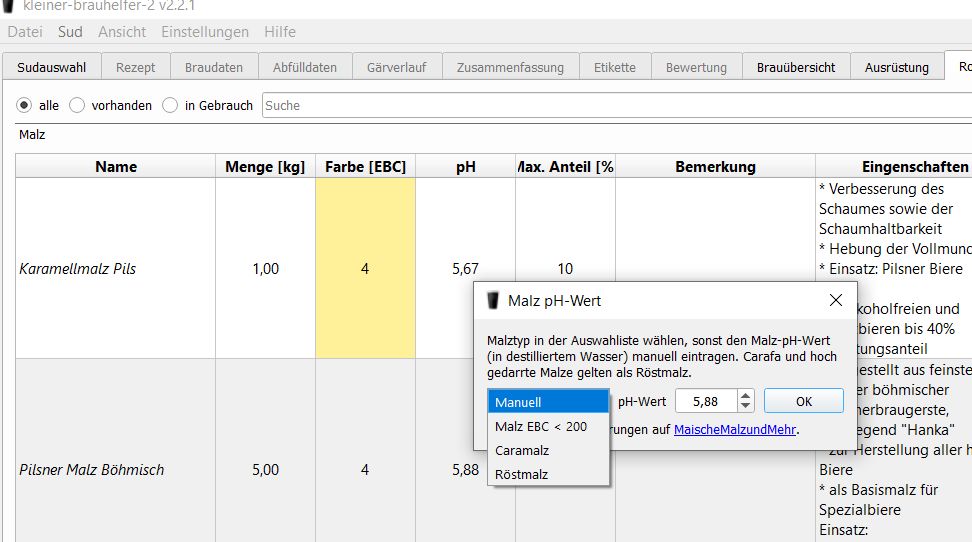Screen dimensions: 972x542
Task: Switch to the Gärverlauf tab
Action: [x=396, y=68]
